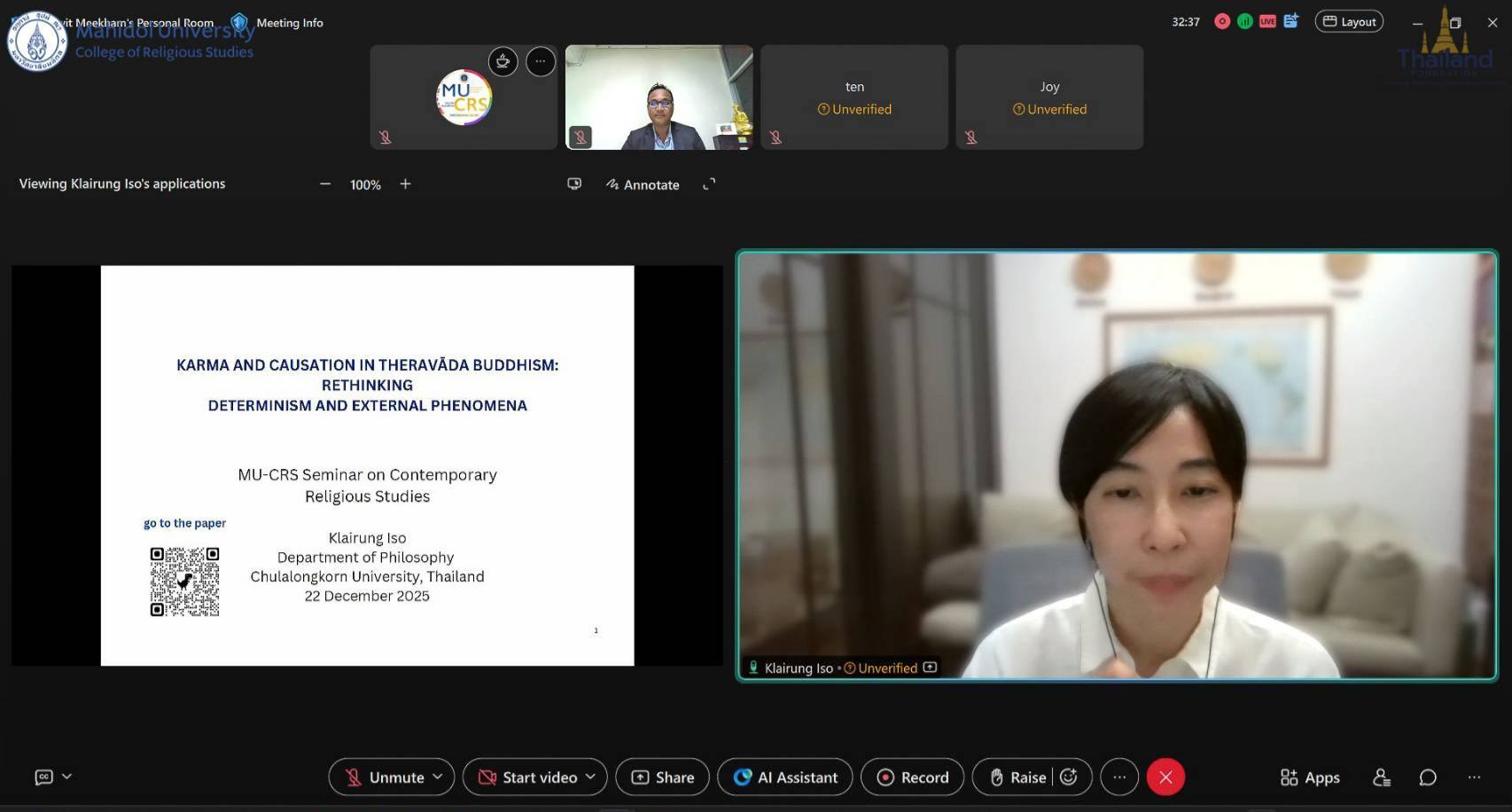1512x812 pixels.
Task: Start video with the camera button
Action: coord(529,777)
